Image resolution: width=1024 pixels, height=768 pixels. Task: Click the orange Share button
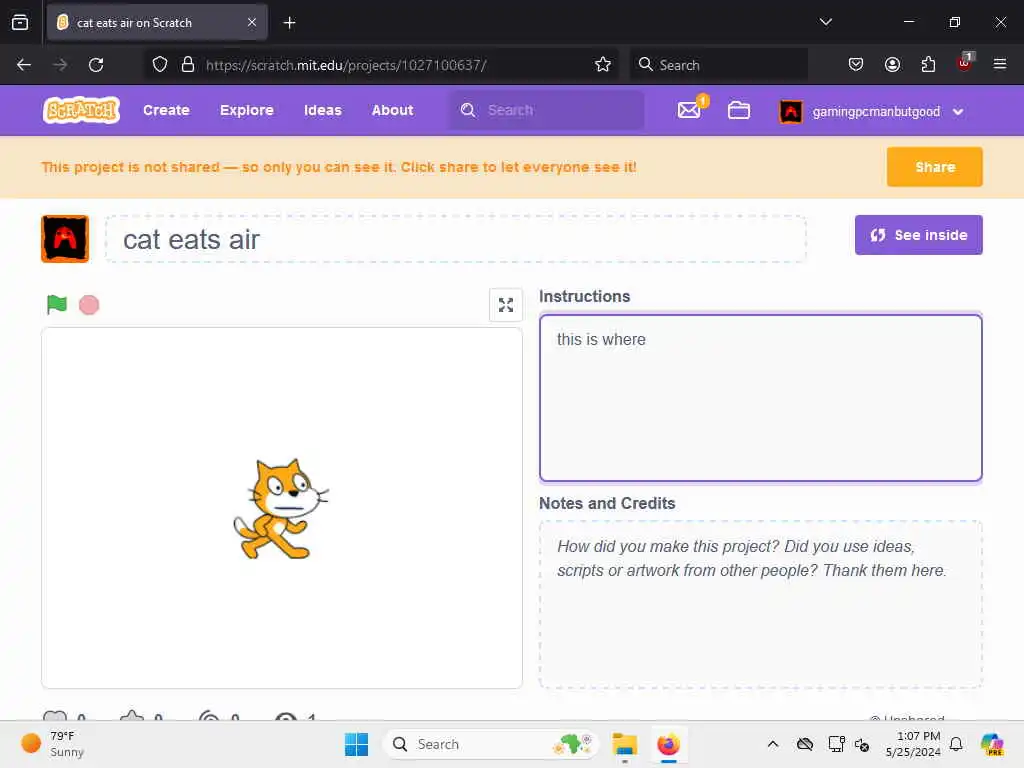[x=935, y=167]
